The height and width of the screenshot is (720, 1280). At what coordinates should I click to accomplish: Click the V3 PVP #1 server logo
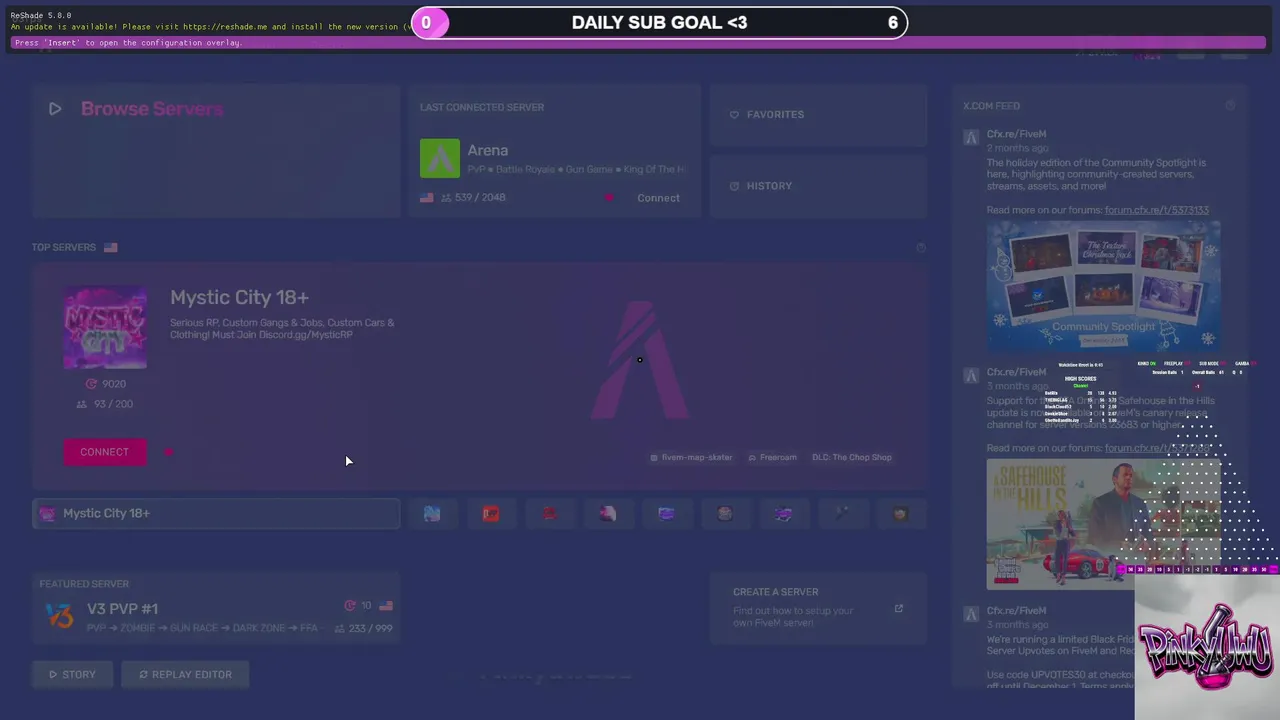point(60,615)
